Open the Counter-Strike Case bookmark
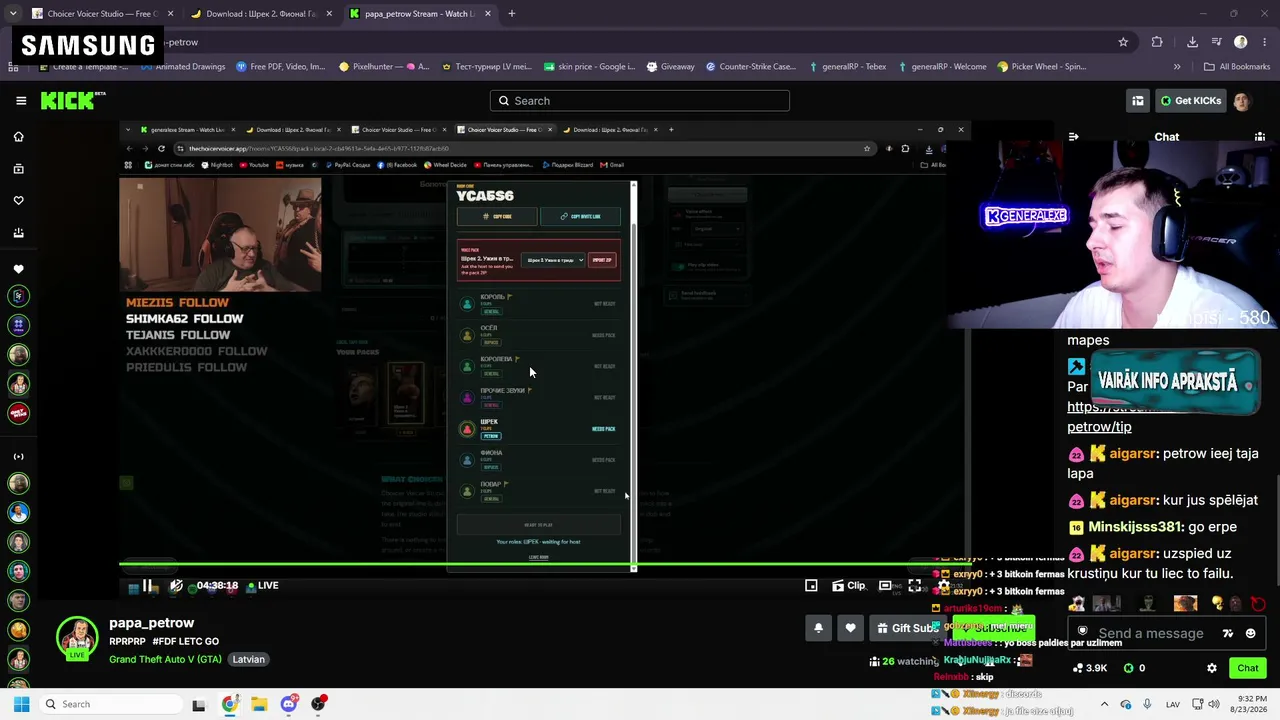The height and width of the screenshot is (720, 1280). tap(751, 67)
